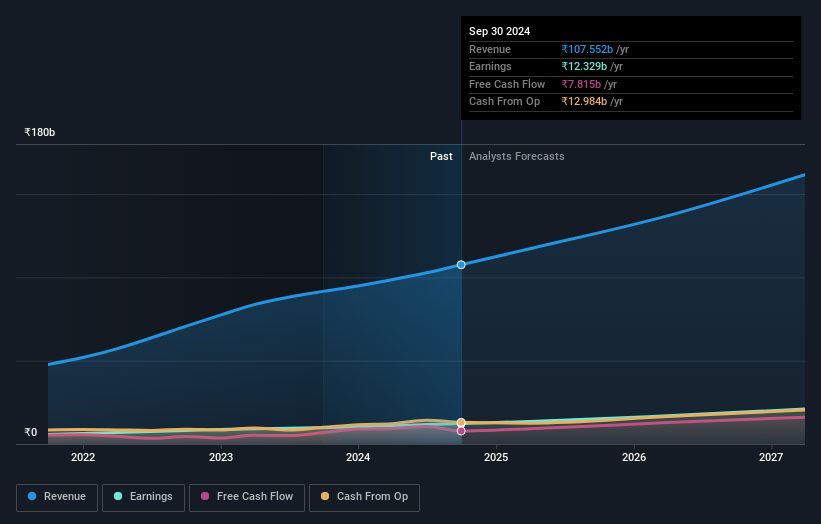Click the Analysts Forecasts label

pos(517,156)
